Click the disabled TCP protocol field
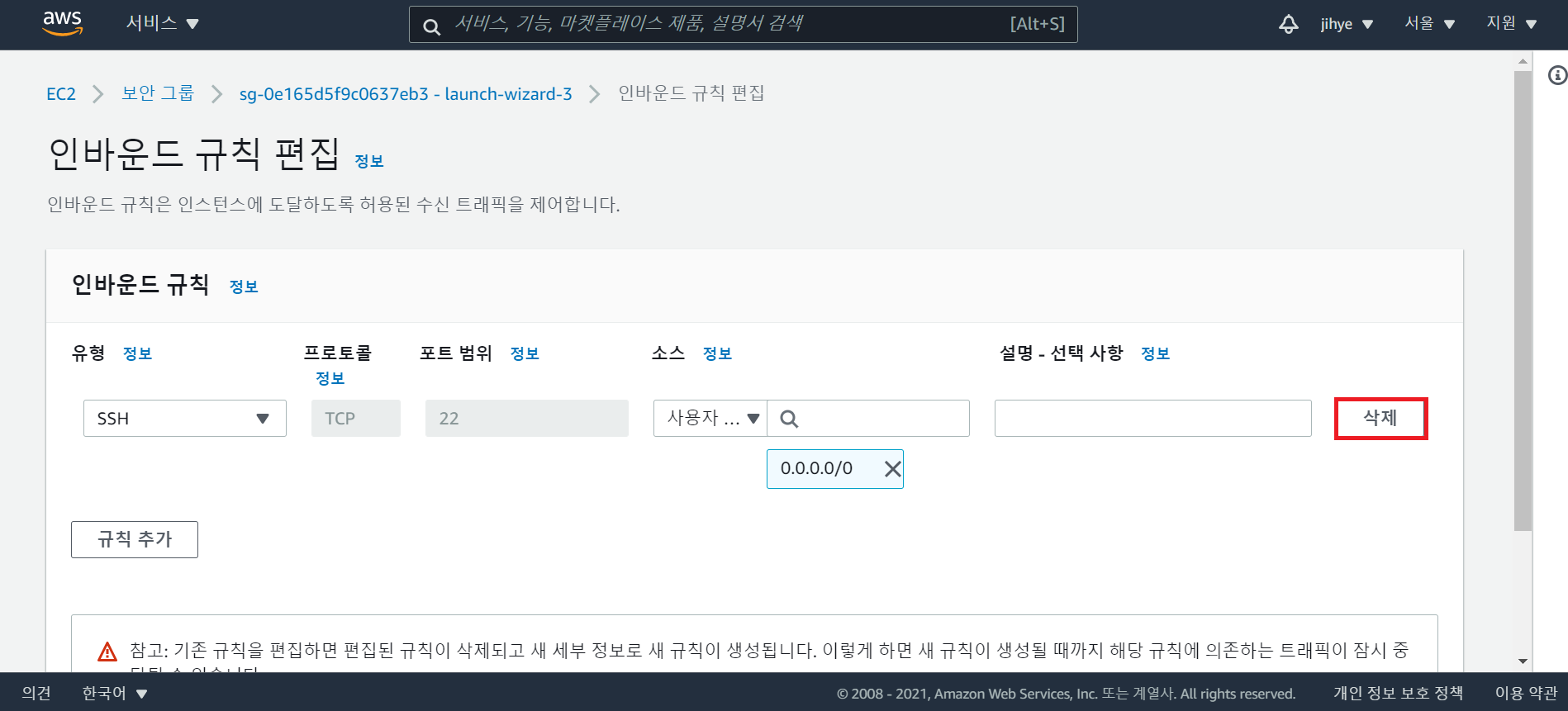Image resolution: width=1568 pixels, height=711 pixels. click(356, 418)
